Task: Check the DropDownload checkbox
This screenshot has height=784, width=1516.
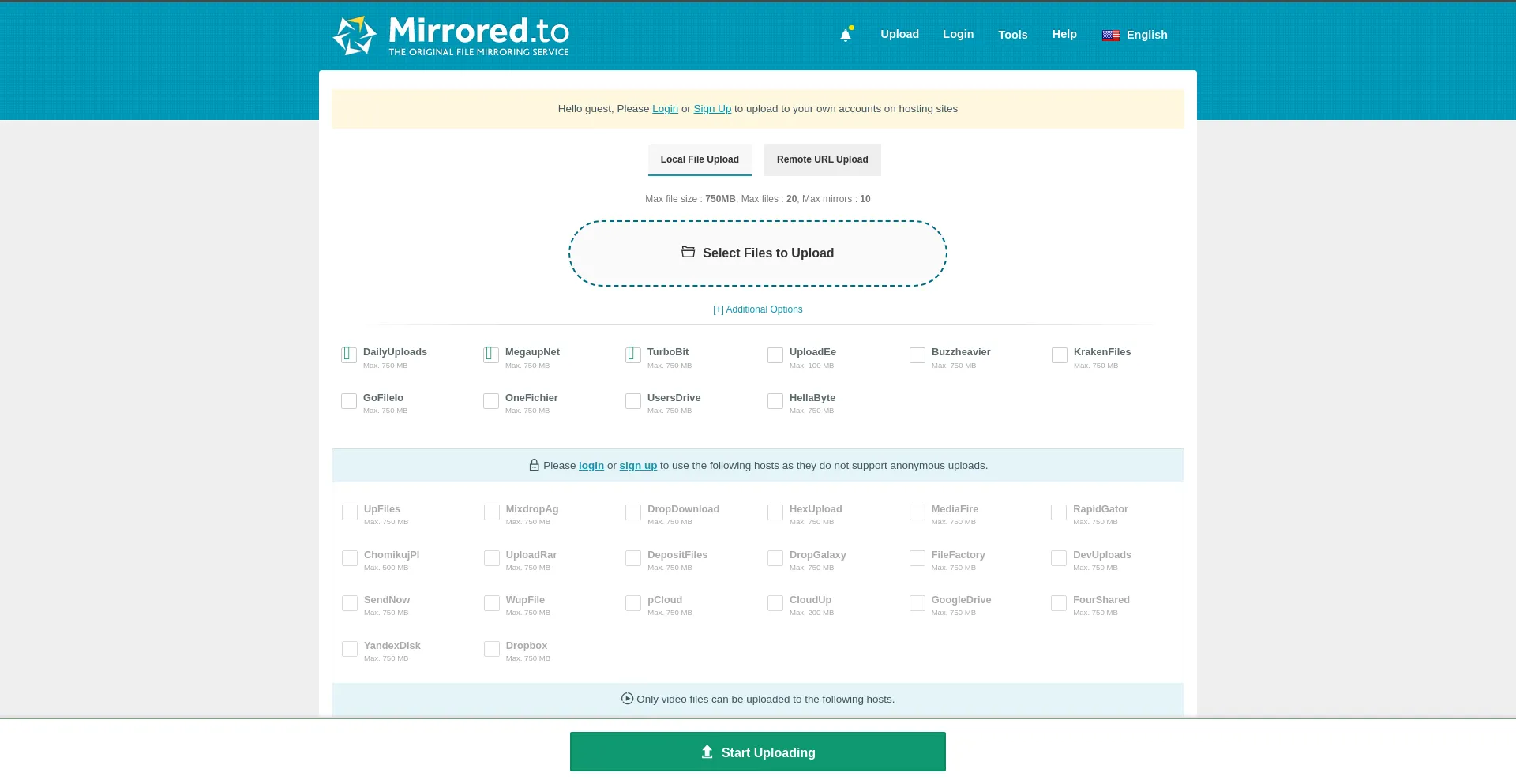Action: coord(633,512)
